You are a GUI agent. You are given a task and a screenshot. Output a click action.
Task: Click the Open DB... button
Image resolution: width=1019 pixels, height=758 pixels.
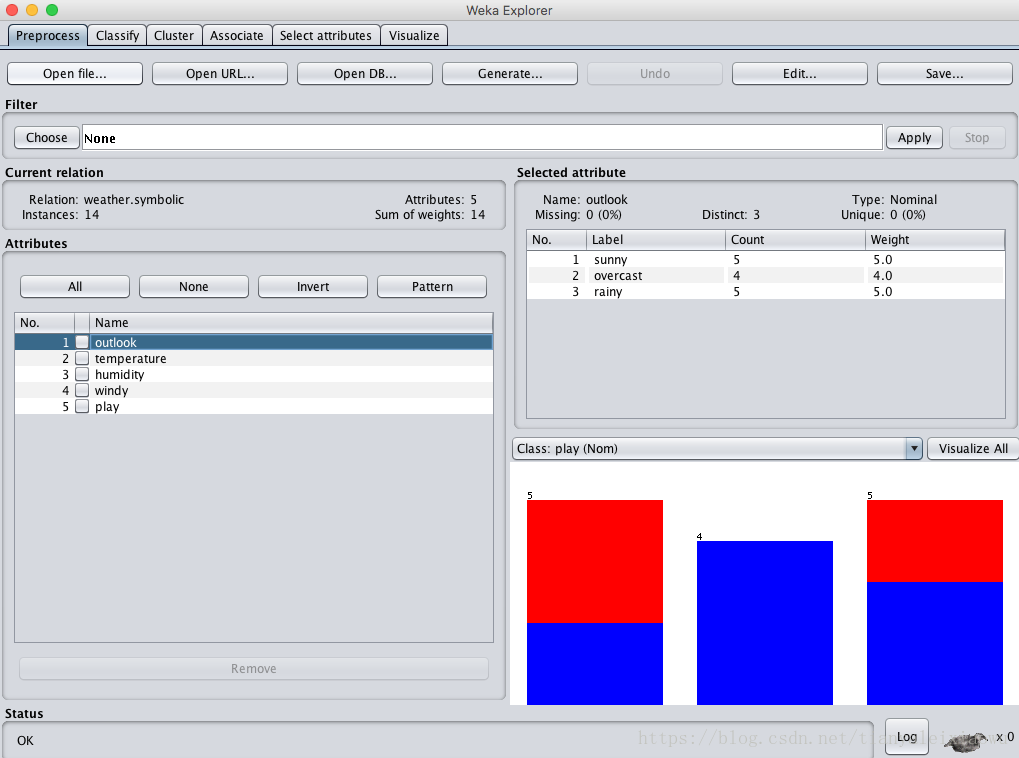tap(365, 73)
